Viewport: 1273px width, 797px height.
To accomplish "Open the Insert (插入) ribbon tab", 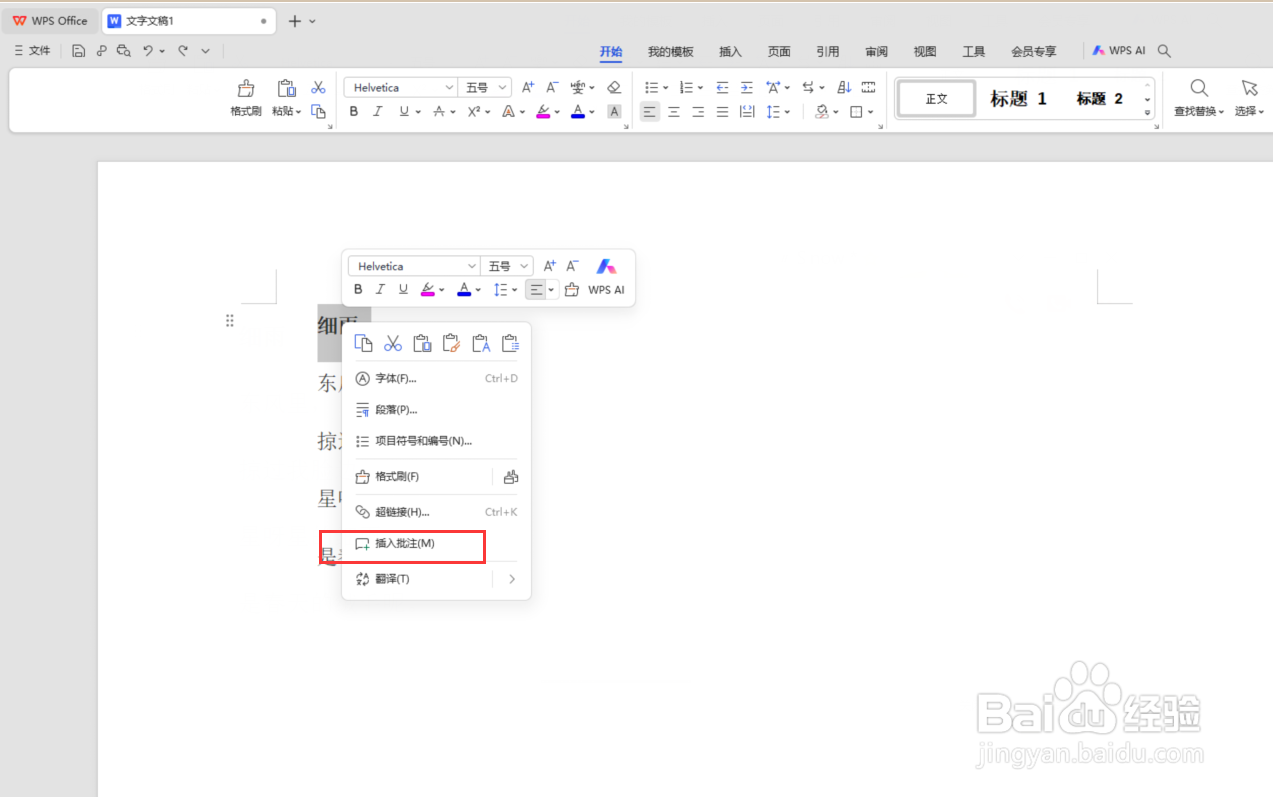I will click(x=730, y=51).
